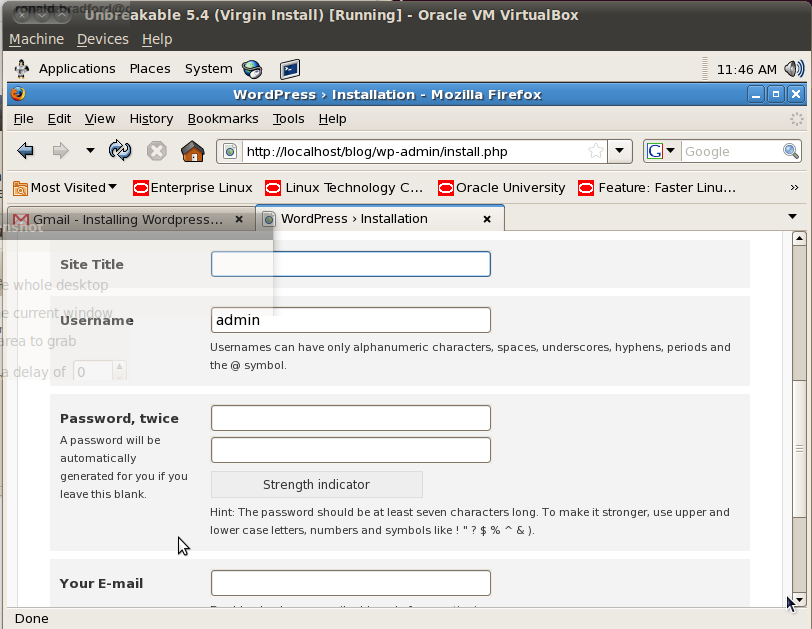The image size is (812, 629).
Task: Click the Google search engine icon
Action: point(655,151)
